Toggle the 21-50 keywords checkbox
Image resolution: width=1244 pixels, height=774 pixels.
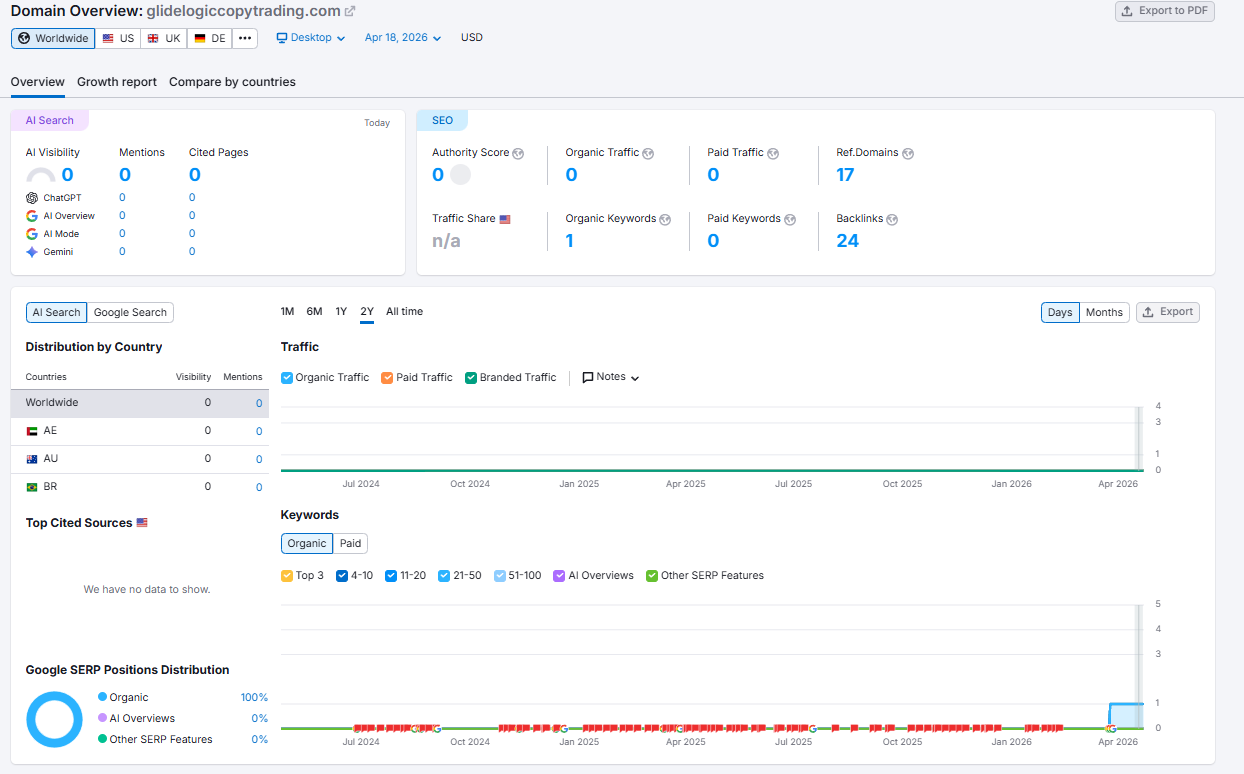444,576
